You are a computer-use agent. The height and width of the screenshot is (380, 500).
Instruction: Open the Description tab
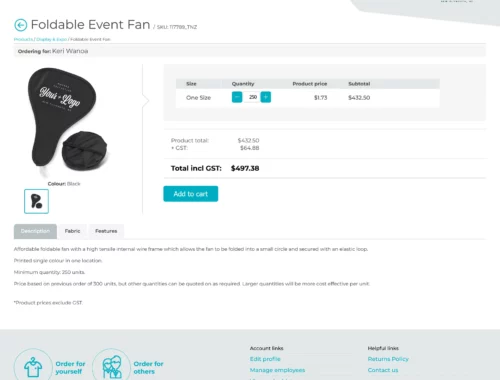coord(35,231)
